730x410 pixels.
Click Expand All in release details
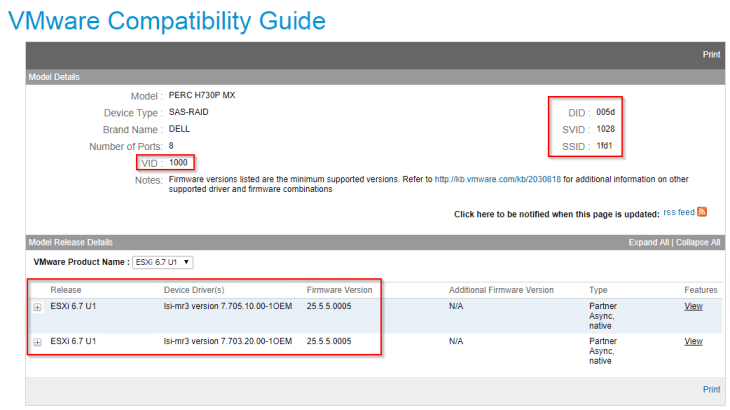coord(649,242)
